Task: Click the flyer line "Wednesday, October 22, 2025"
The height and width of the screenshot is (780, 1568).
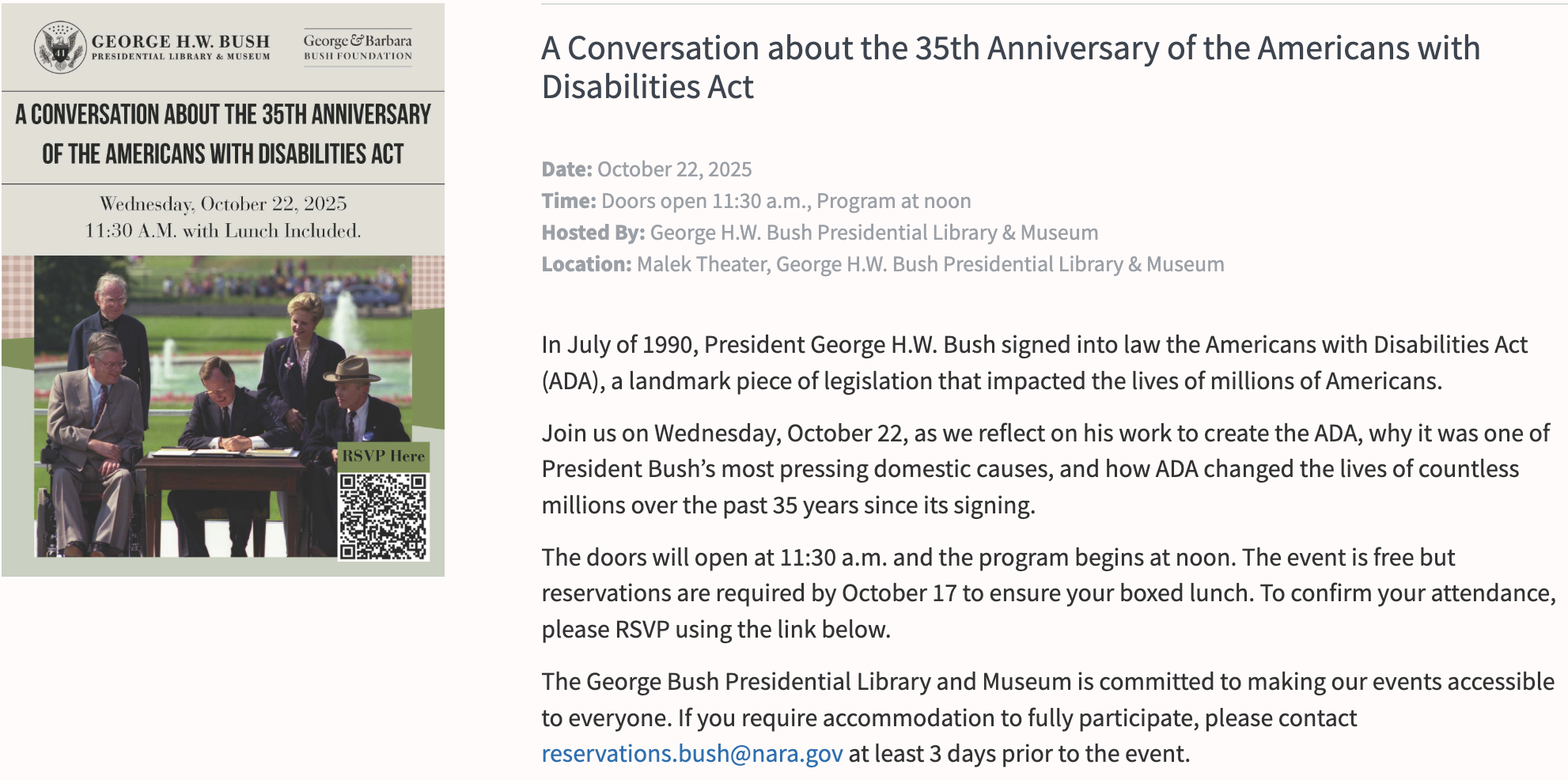Action: [223, 204]
